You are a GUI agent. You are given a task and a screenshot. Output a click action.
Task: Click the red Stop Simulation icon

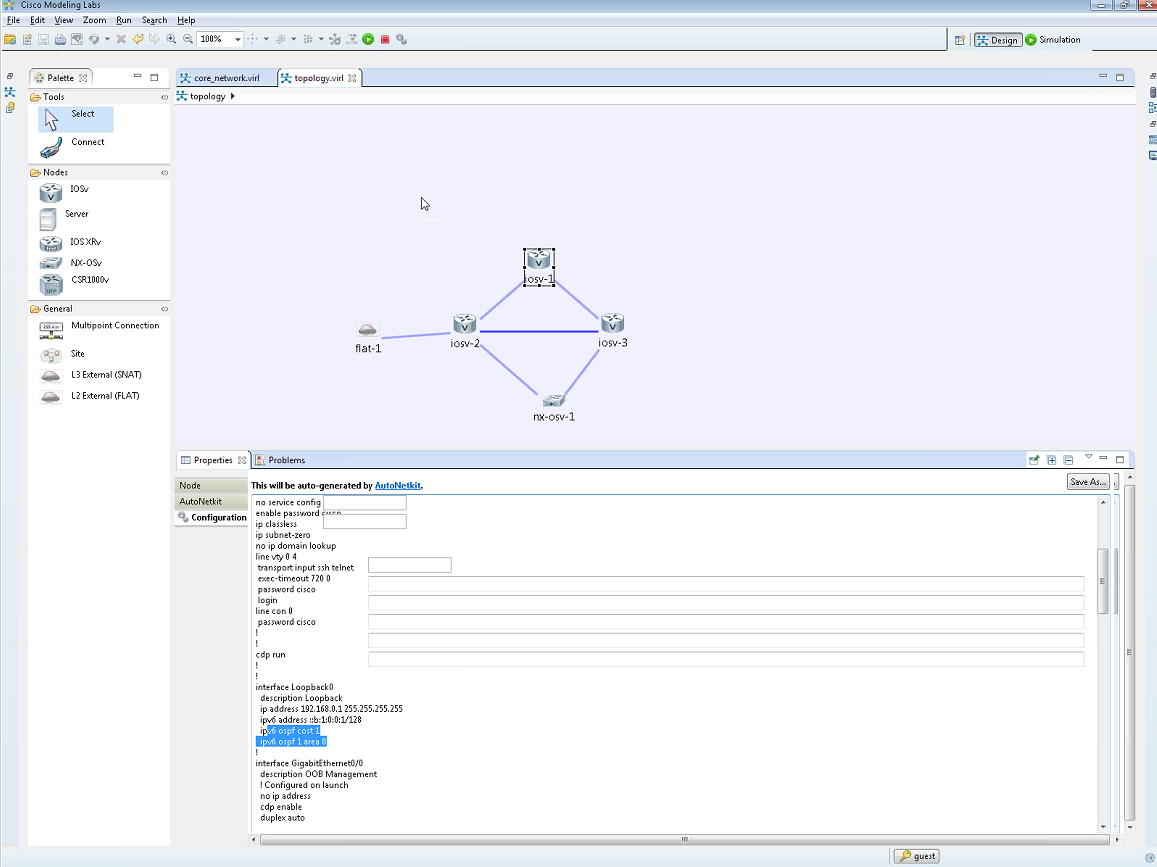pos(385,39)
